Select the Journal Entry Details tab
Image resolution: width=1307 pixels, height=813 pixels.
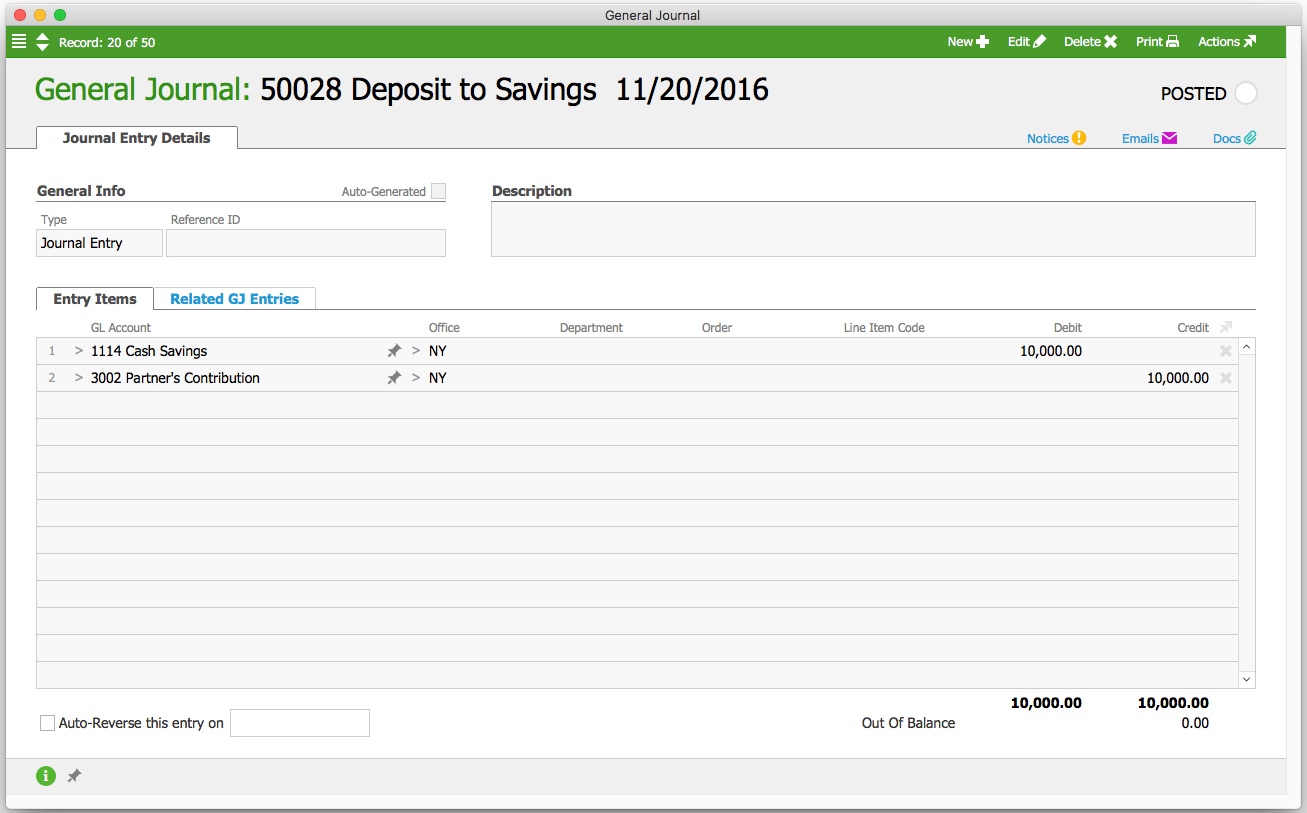(137, 138)
